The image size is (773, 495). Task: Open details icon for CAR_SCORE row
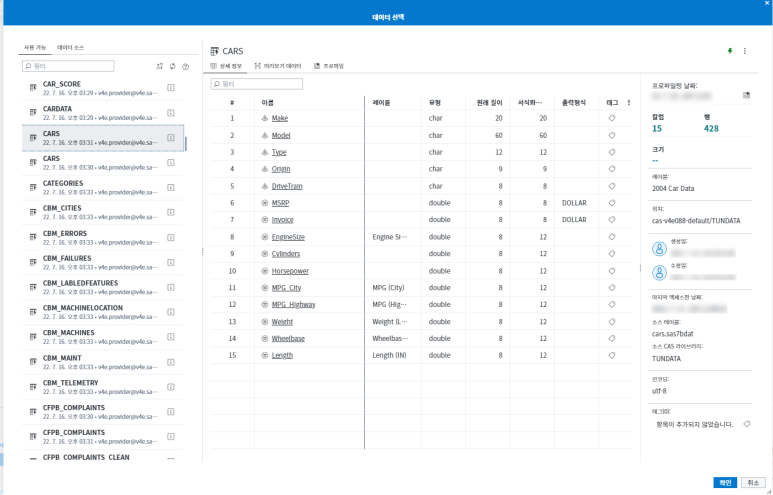point(171,88)
